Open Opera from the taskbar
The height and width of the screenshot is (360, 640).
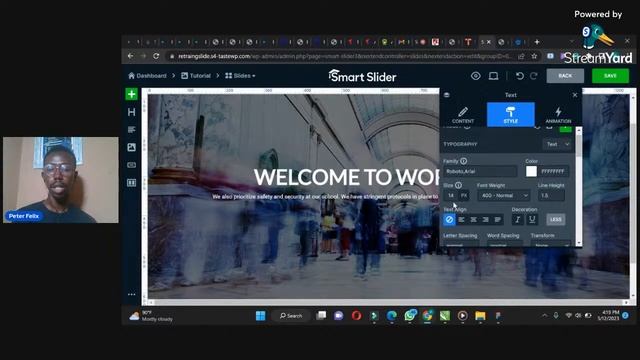(356, 316)
